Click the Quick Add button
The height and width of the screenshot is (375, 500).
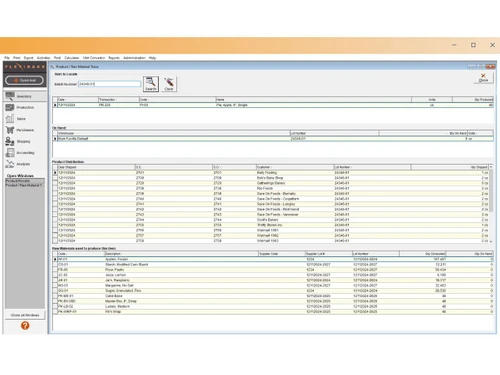(24, 80)
